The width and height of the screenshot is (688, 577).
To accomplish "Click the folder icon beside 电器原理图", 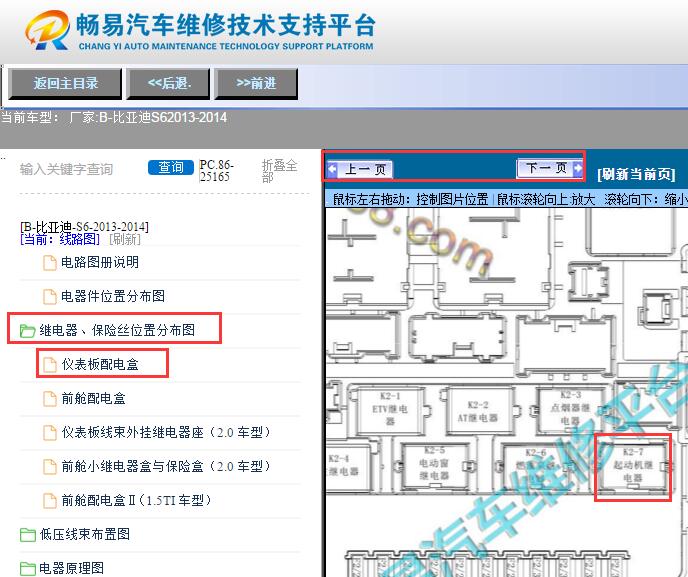I will (28, 569).
